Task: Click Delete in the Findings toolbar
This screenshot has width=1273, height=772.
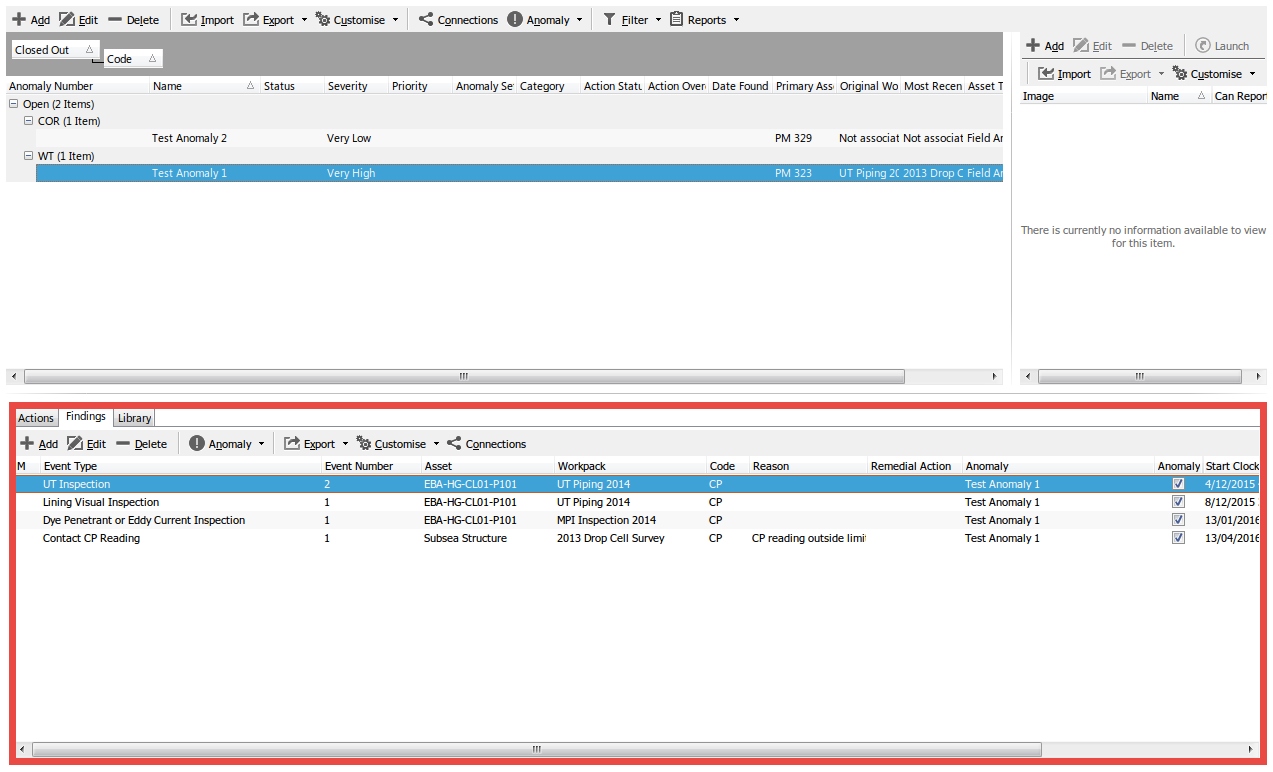Action: pyautogui.click(x=140, y=444)
